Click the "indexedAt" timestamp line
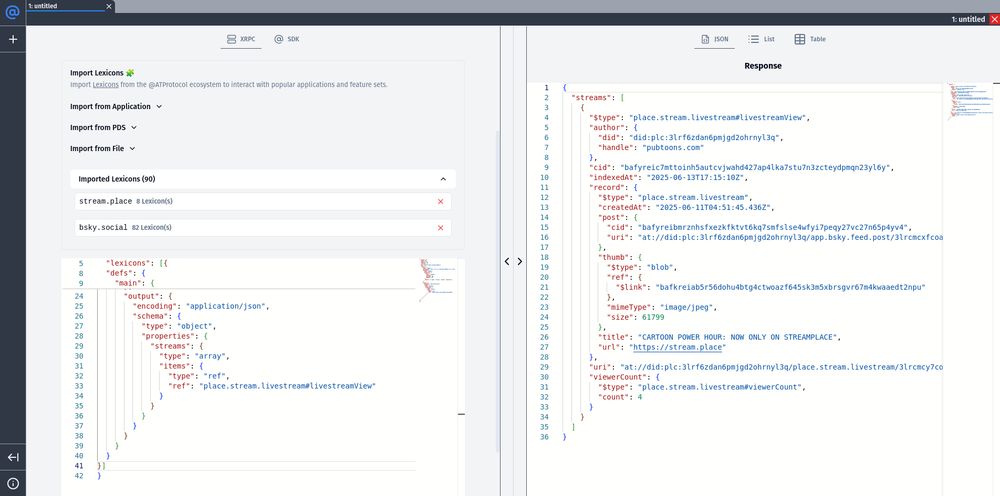Viewport: 1000px width, 496px height. click(x=667, y=178)
